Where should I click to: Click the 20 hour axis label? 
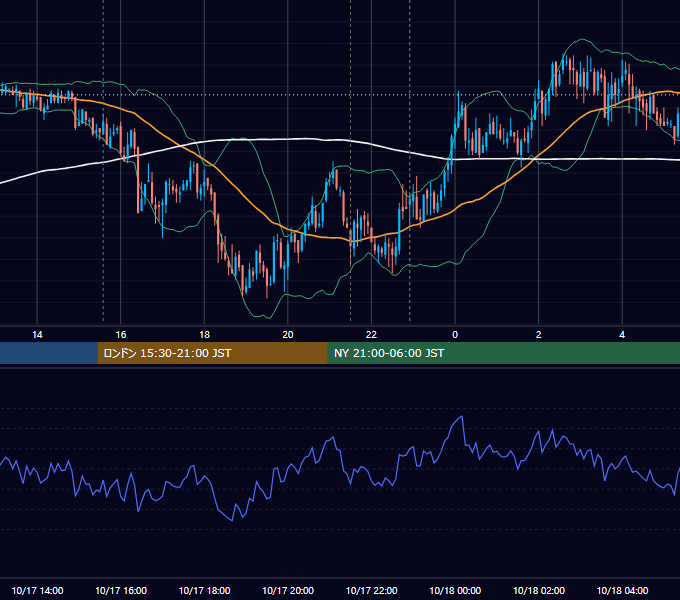coord(288,335)
